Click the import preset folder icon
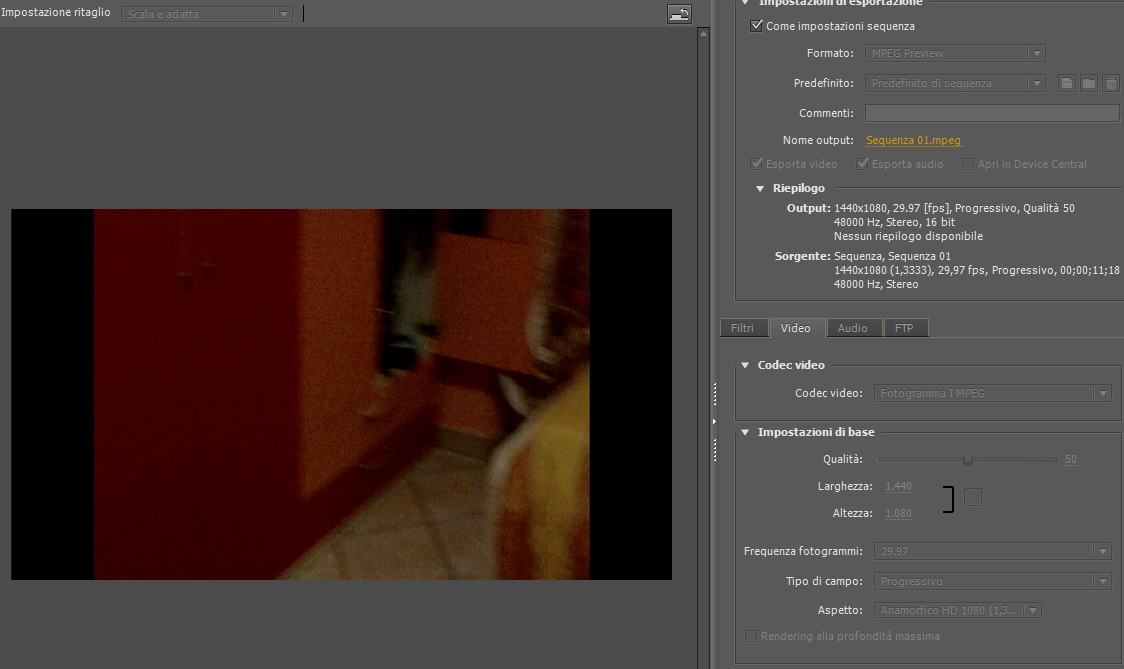This screenshot has width=1124, height=669. [x=1089, y=83]
